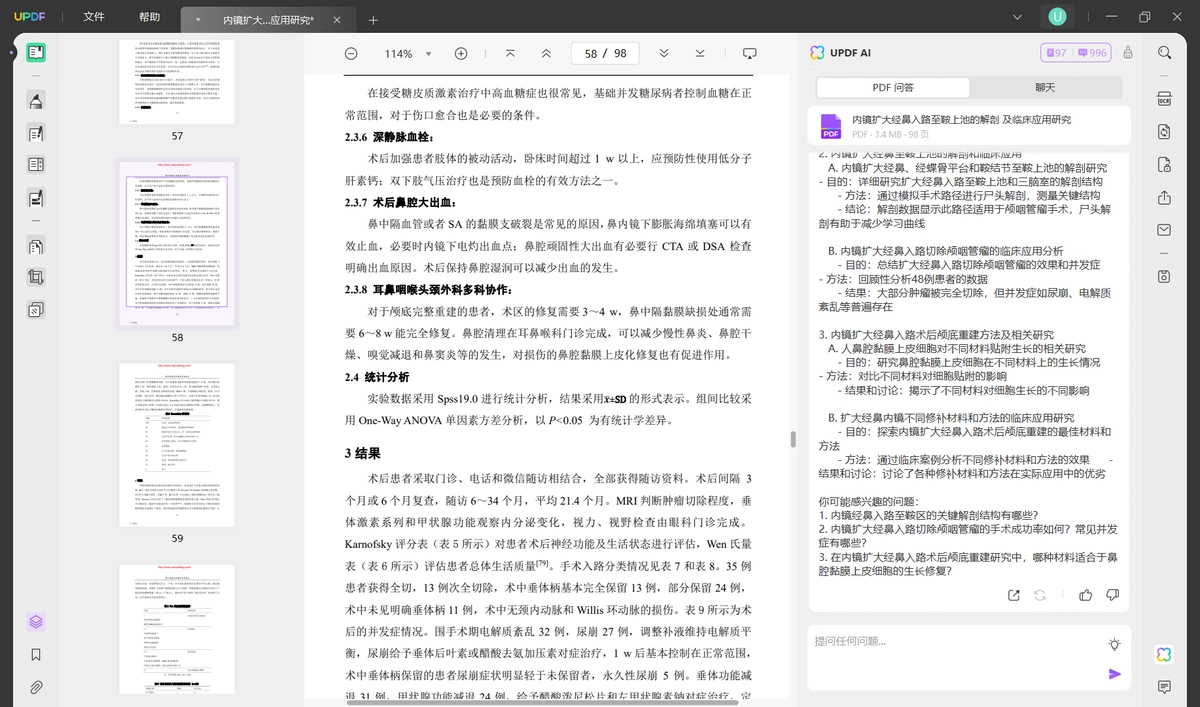
Task: Open the bookmarks panel icon
Action: click(36, 655)
